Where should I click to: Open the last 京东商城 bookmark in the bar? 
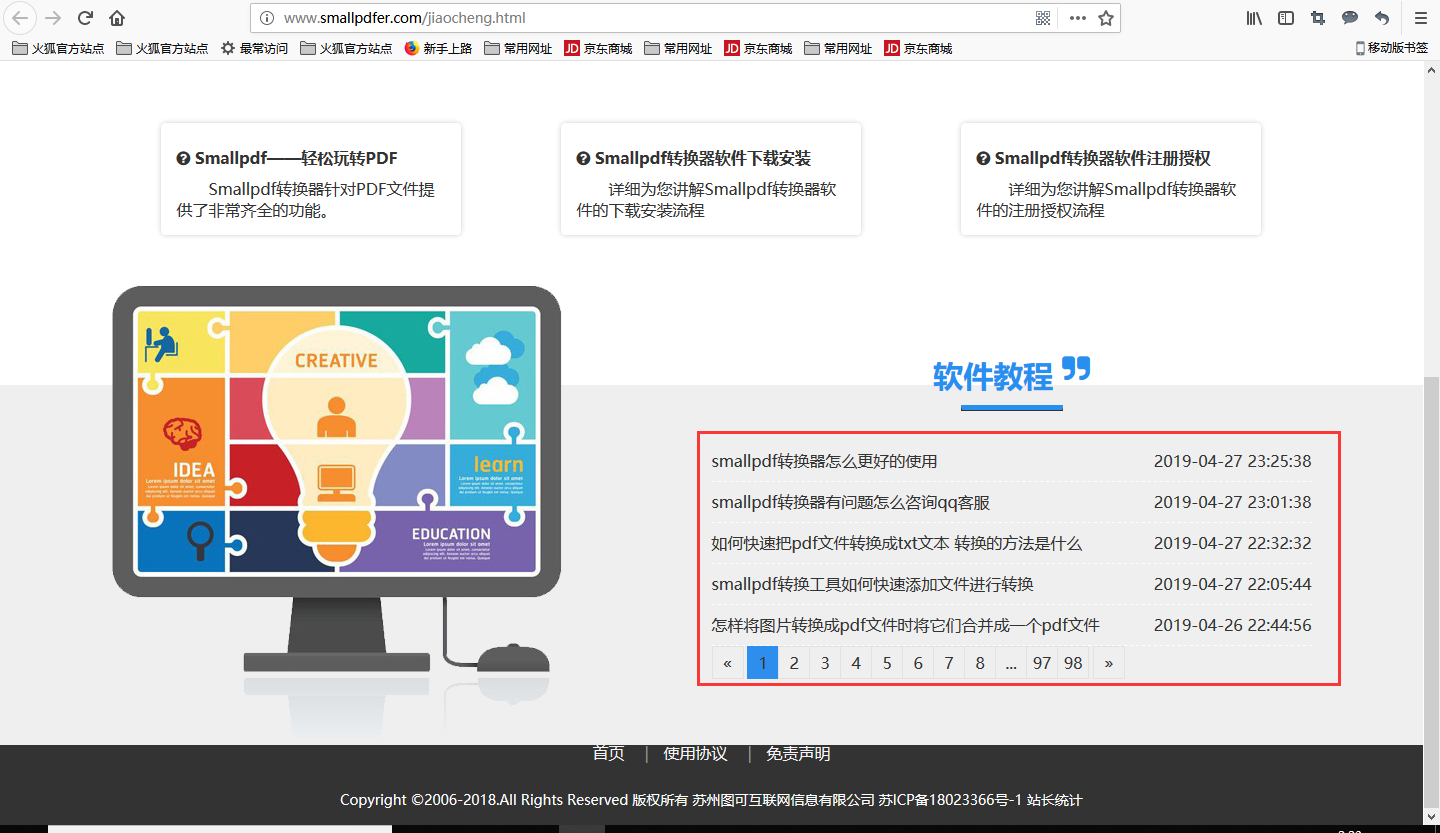point(918,48)
